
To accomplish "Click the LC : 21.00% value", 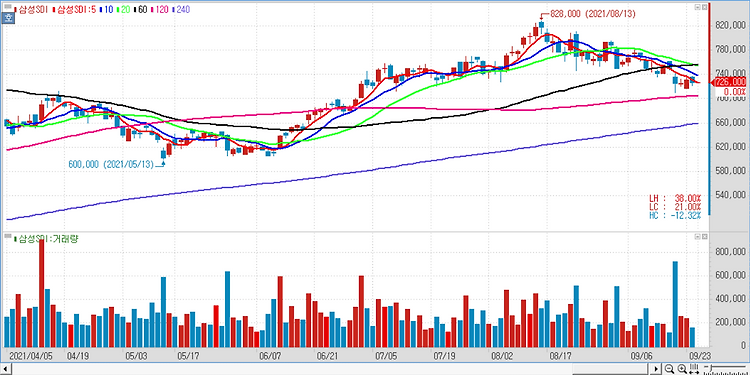I will (x=674, y=207).
